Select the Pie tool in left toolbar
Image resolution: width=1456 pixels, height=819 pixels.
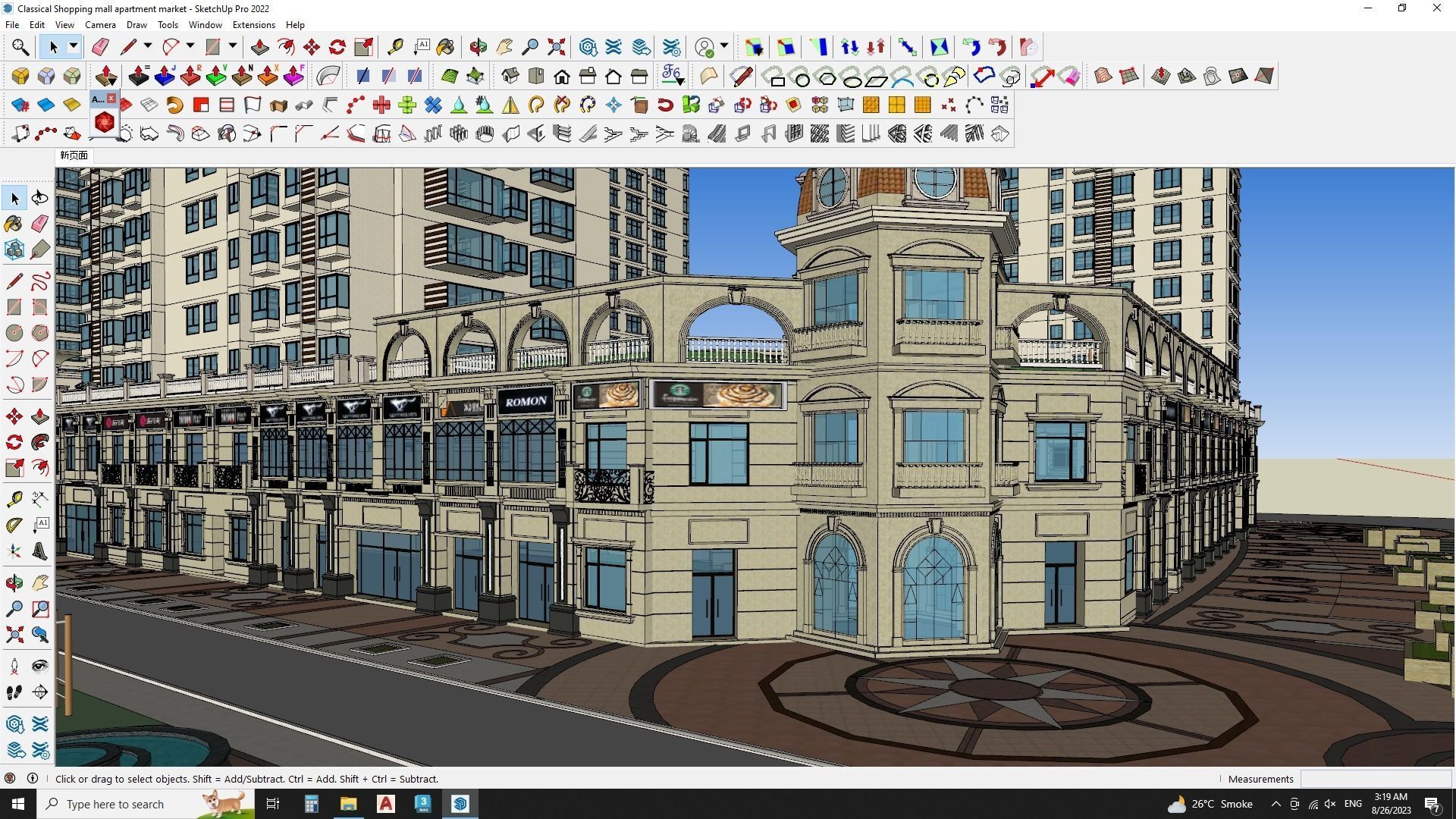(40, 384)
